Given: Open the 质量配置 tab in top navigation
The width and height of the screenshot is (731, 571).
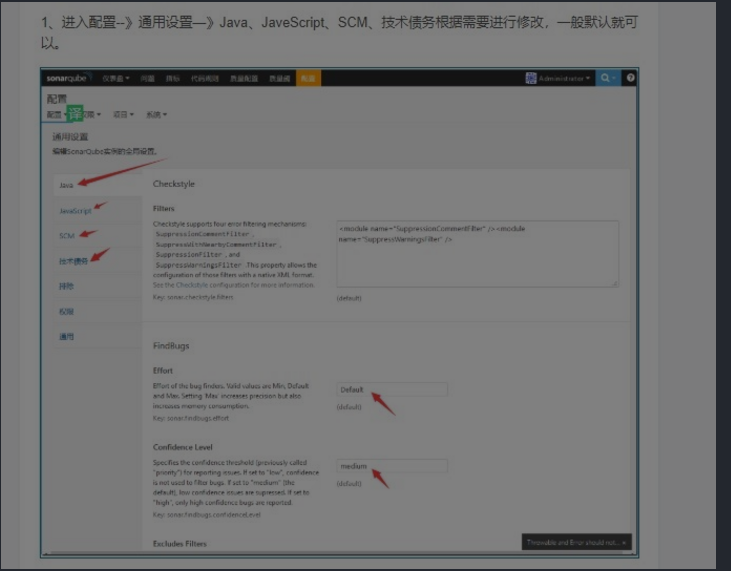Looking at the screenshot, I should click(x=244, y=78).
